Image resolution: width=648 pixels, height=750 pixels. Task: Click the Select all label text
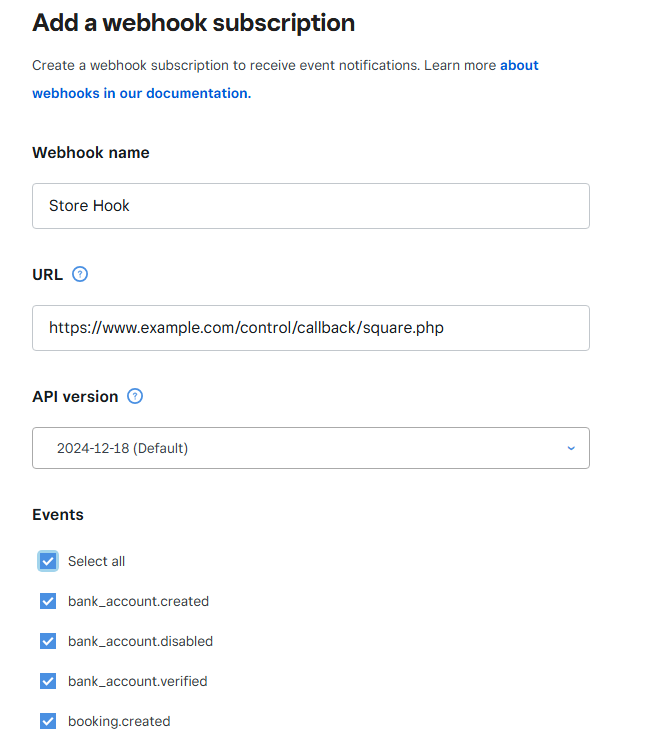(96, 561)
